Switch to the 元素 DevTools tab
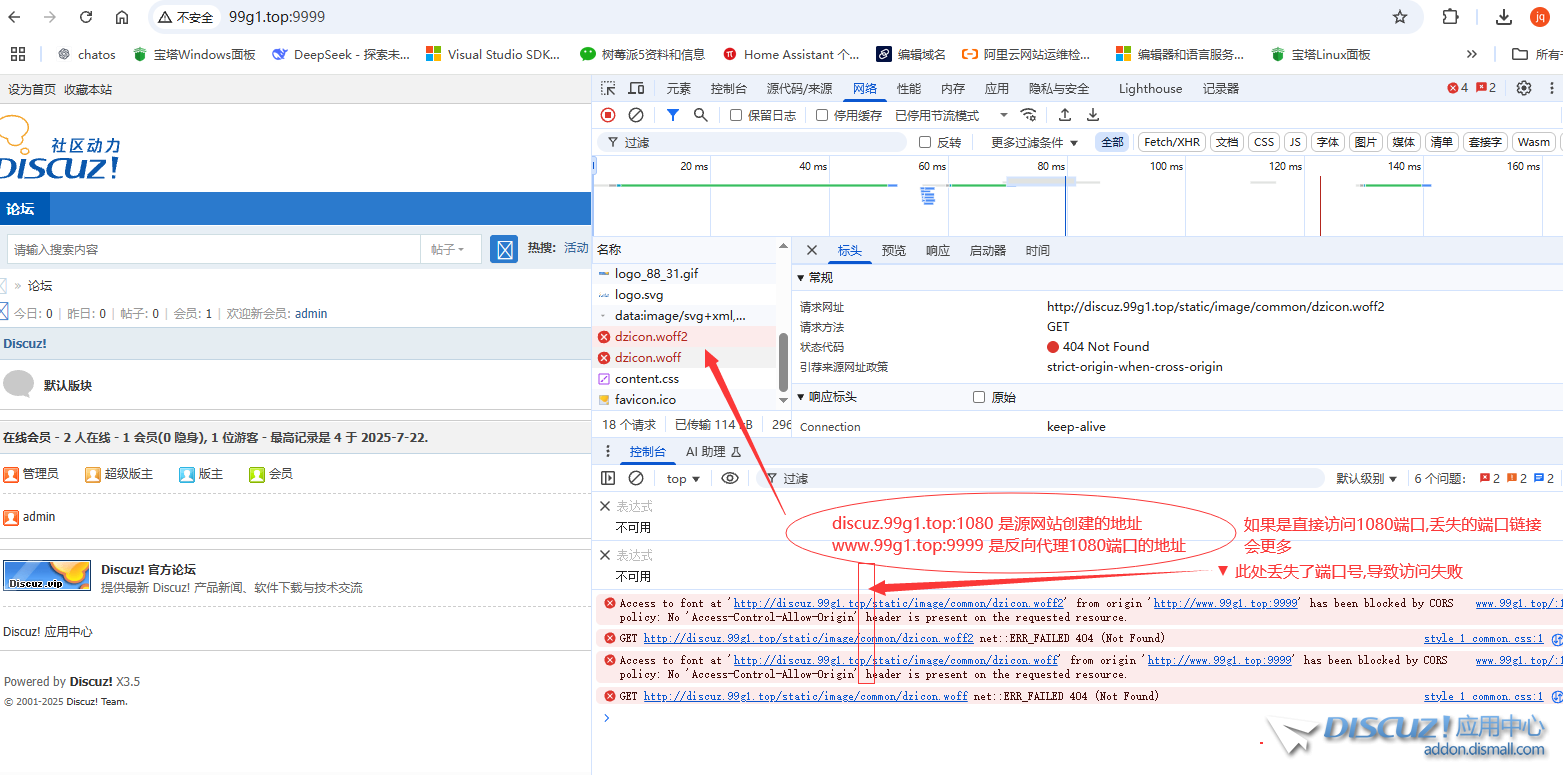This screenshot has height=775, width=1563. click(x=678, y=88)
